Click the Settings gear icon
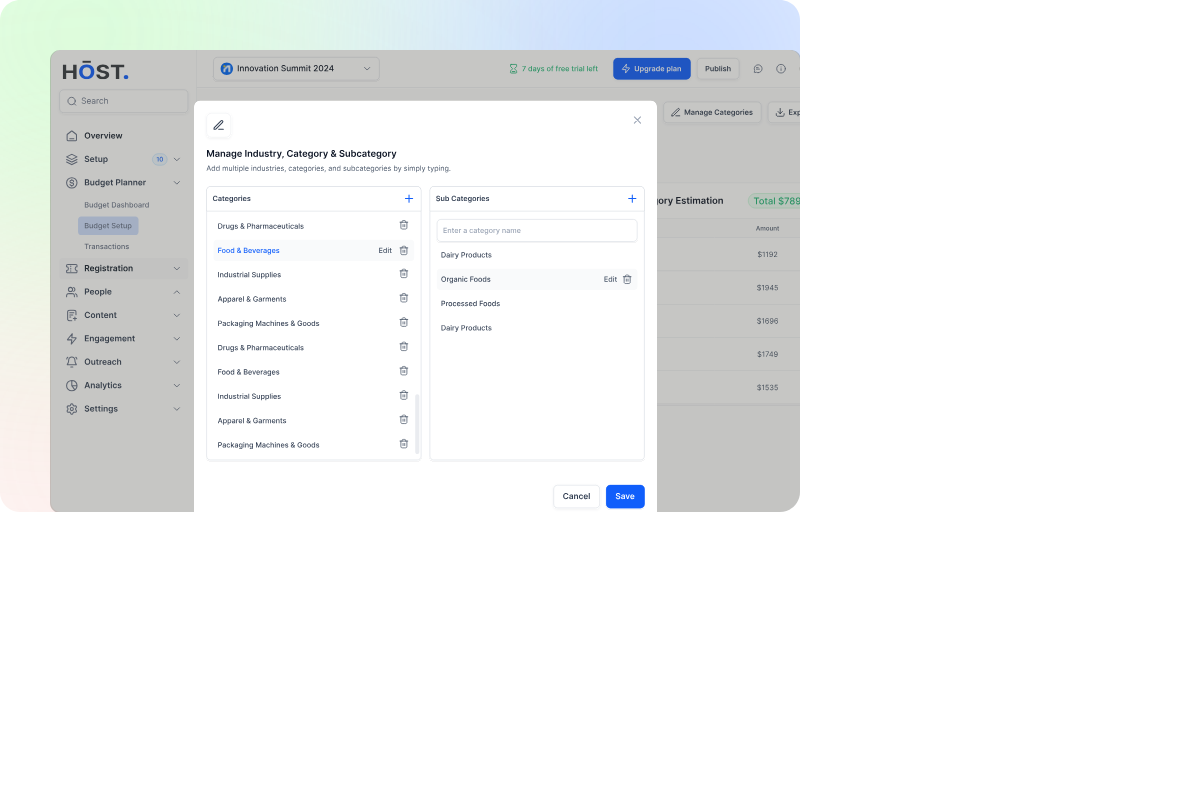Image resolution: width=1200 pixels, height=800 pixels. pos(71,409)
